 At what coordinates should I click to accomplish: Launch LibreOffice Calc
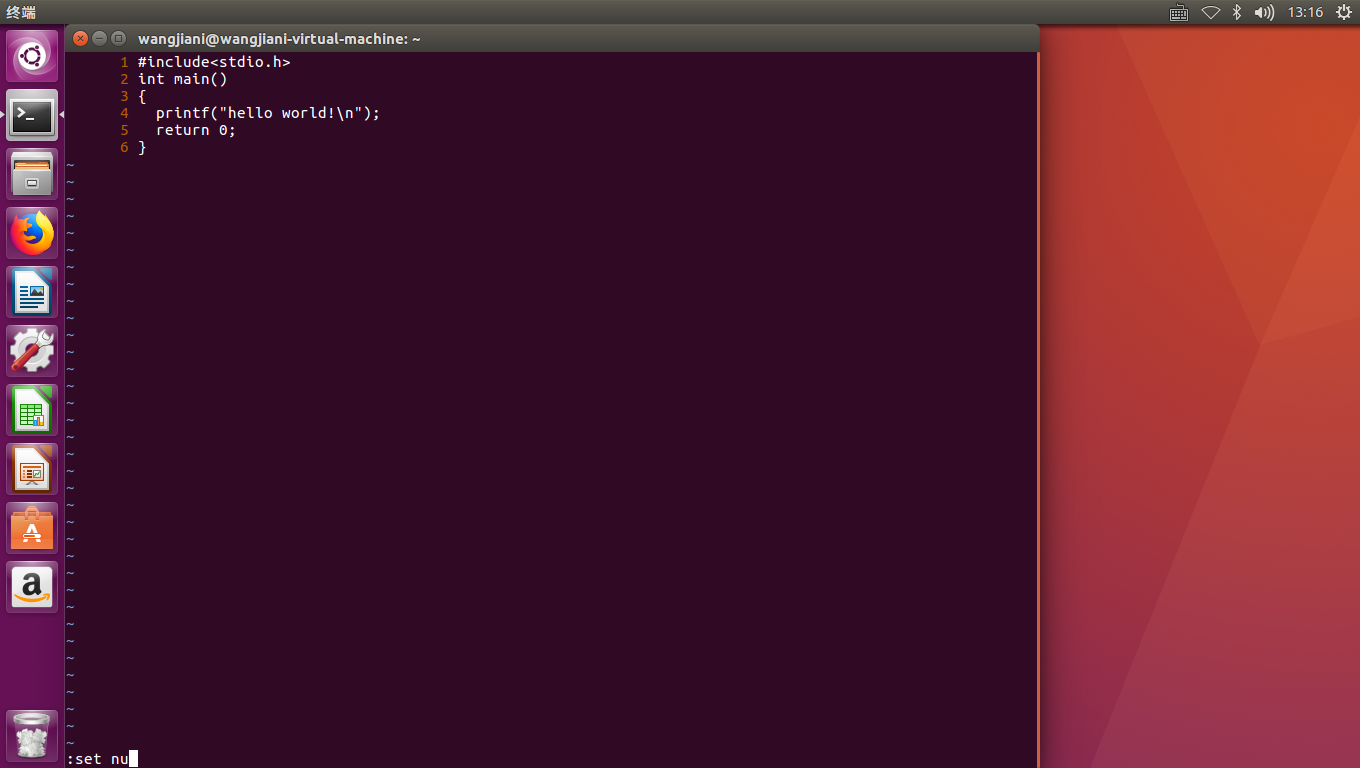pos(31,410)
